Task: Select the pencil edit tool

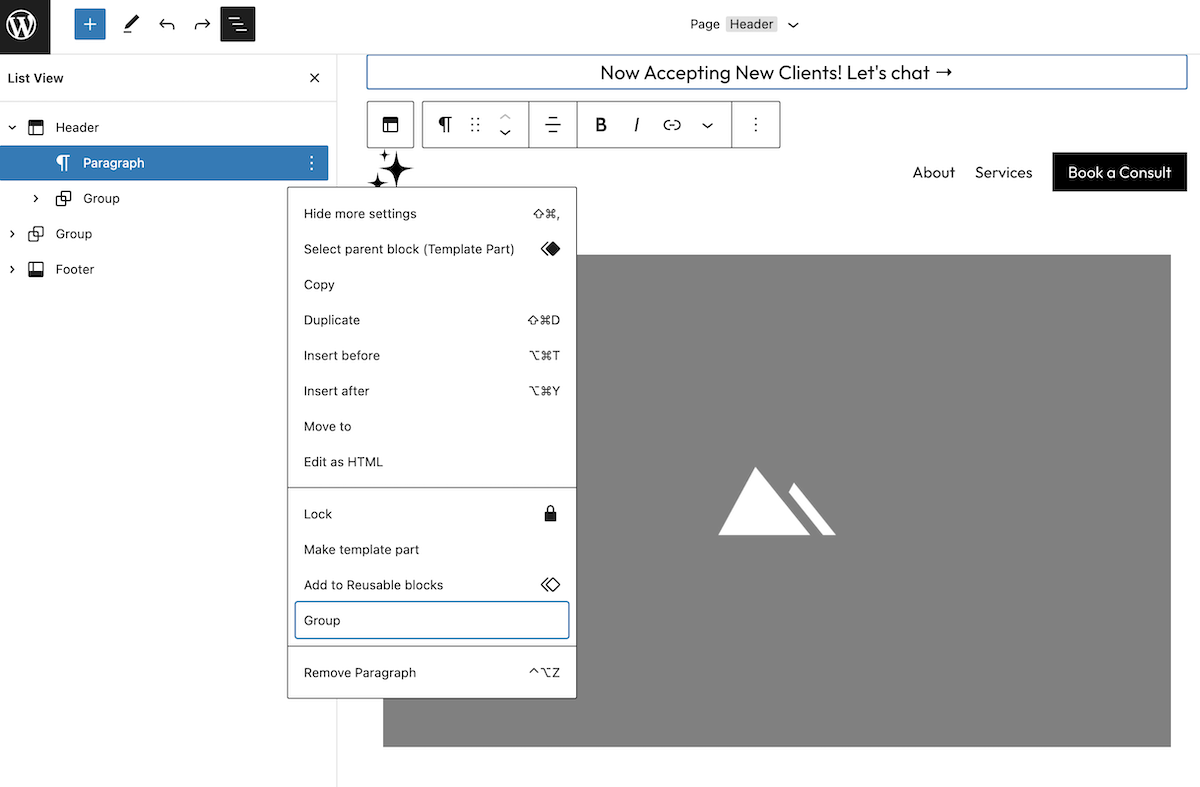Action: tap(131, 24)
